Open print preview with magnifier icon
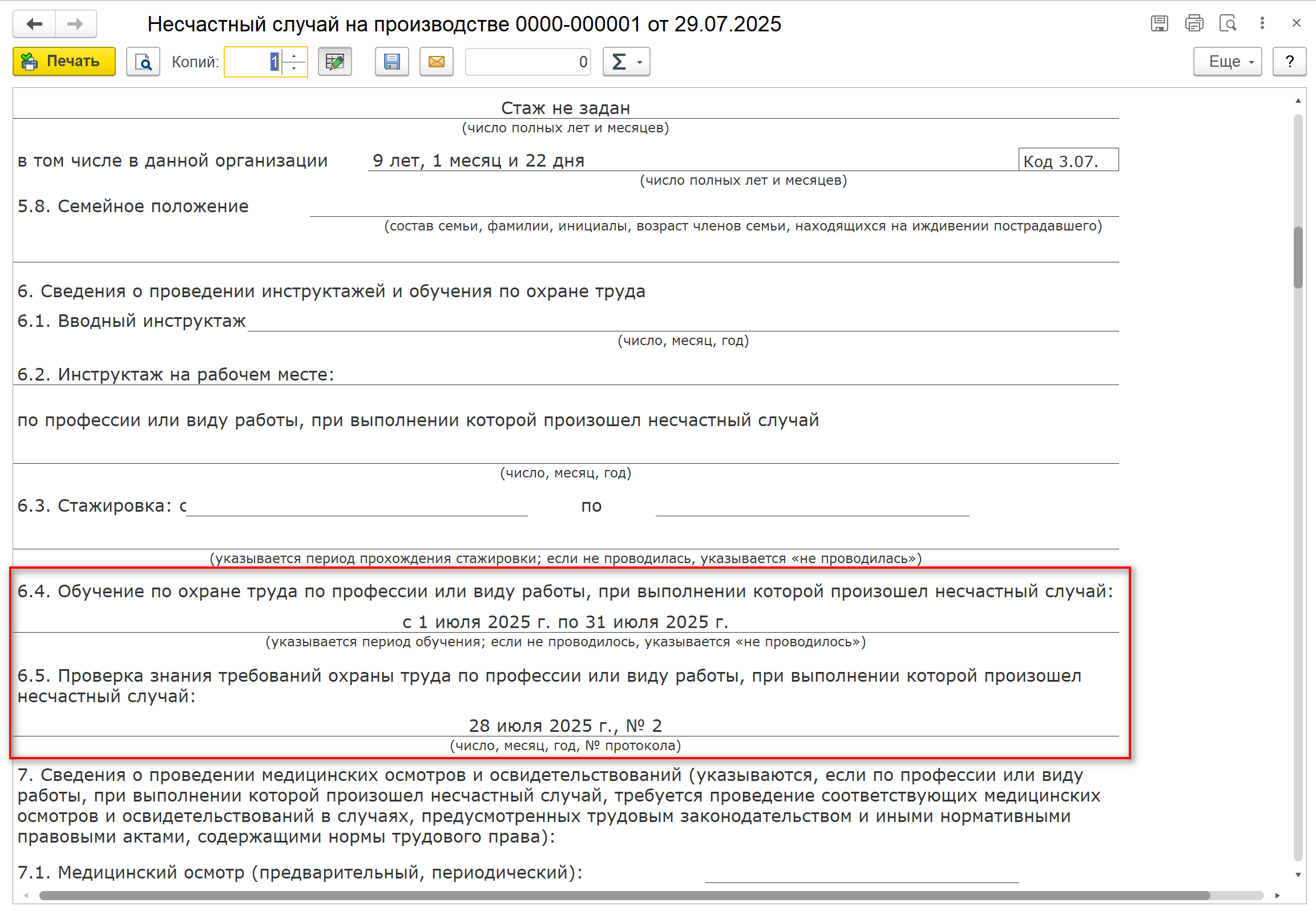Viewport: 1316px width, 915px height. (143, 61)
